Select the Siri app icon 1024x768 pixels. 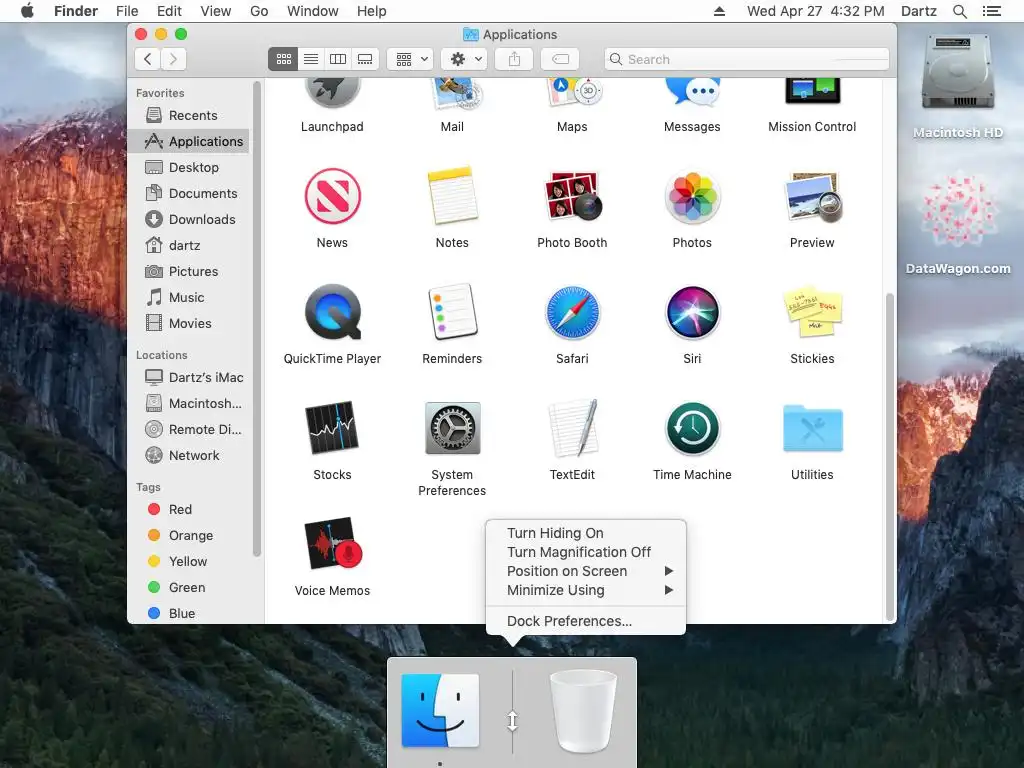692,312
